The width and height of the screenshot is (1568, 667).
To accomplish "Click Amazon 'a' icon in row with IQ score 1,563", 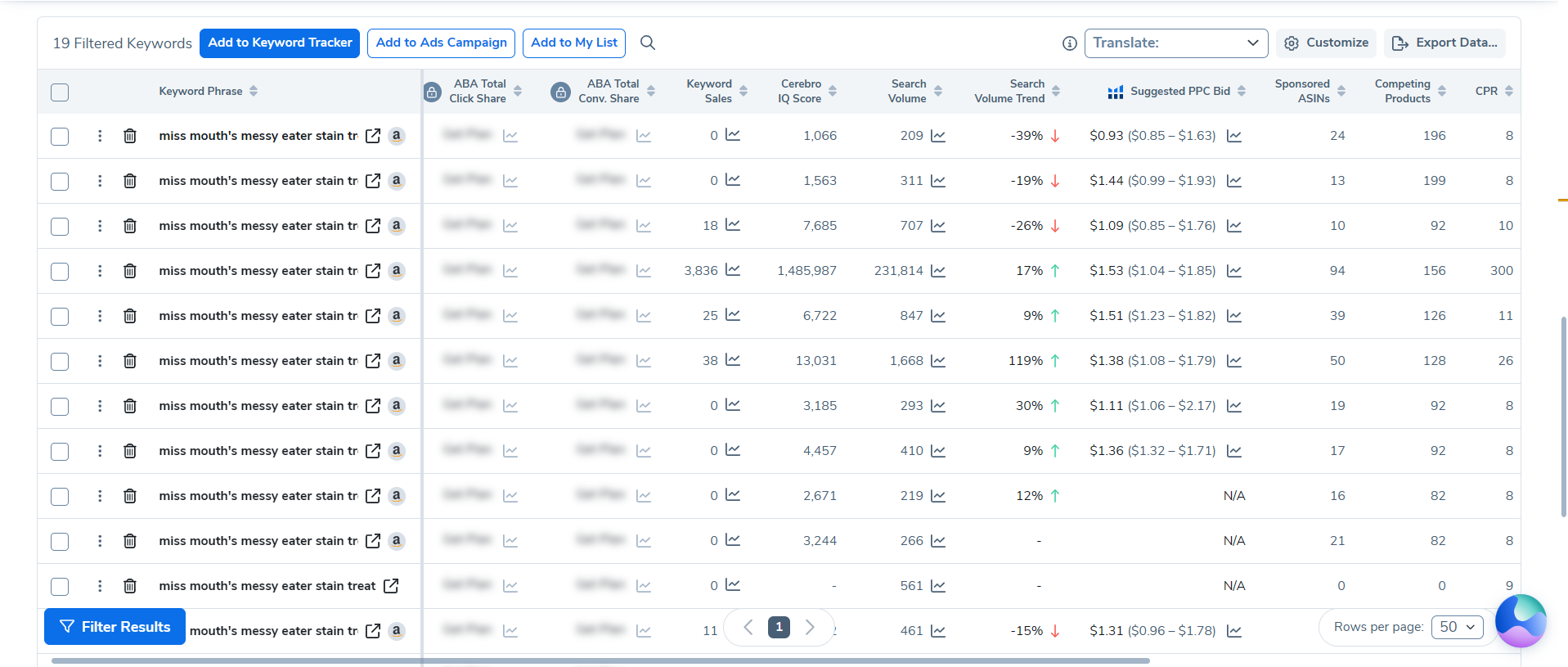I will point(396,181).
